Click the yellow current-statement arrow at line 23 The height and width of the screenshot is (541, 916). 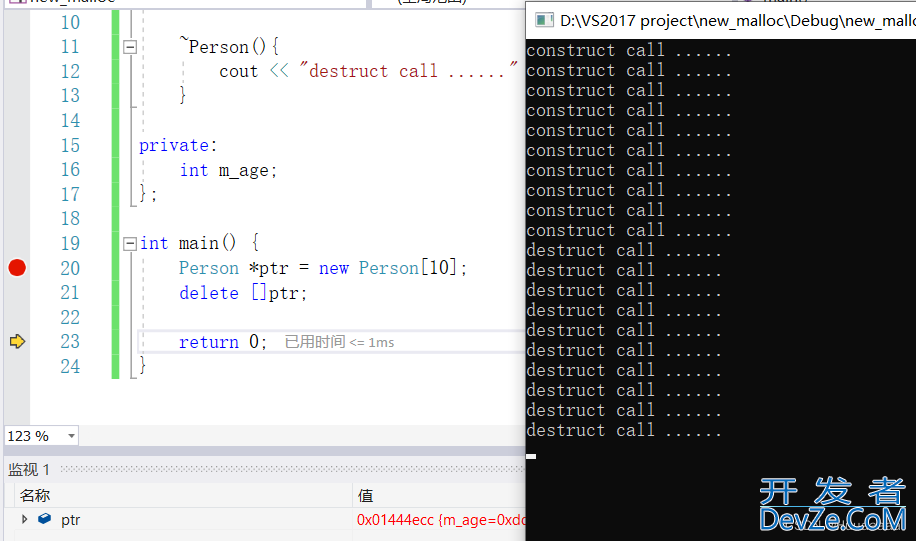click(x=18, y=341)
